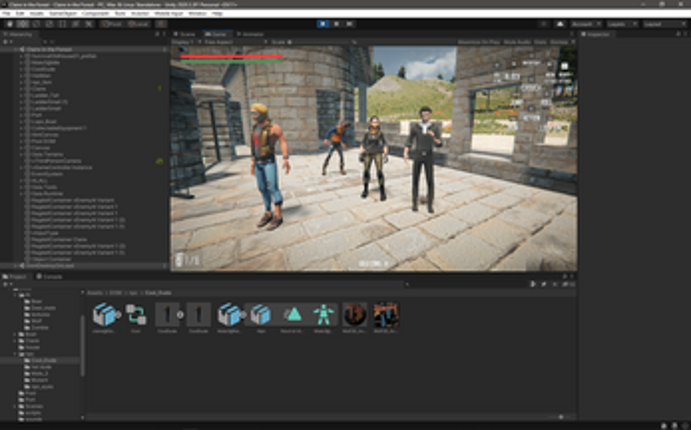Toggle Maximize On Play
The height and width of the screenshot is (430, 691).
click(478, 42)
